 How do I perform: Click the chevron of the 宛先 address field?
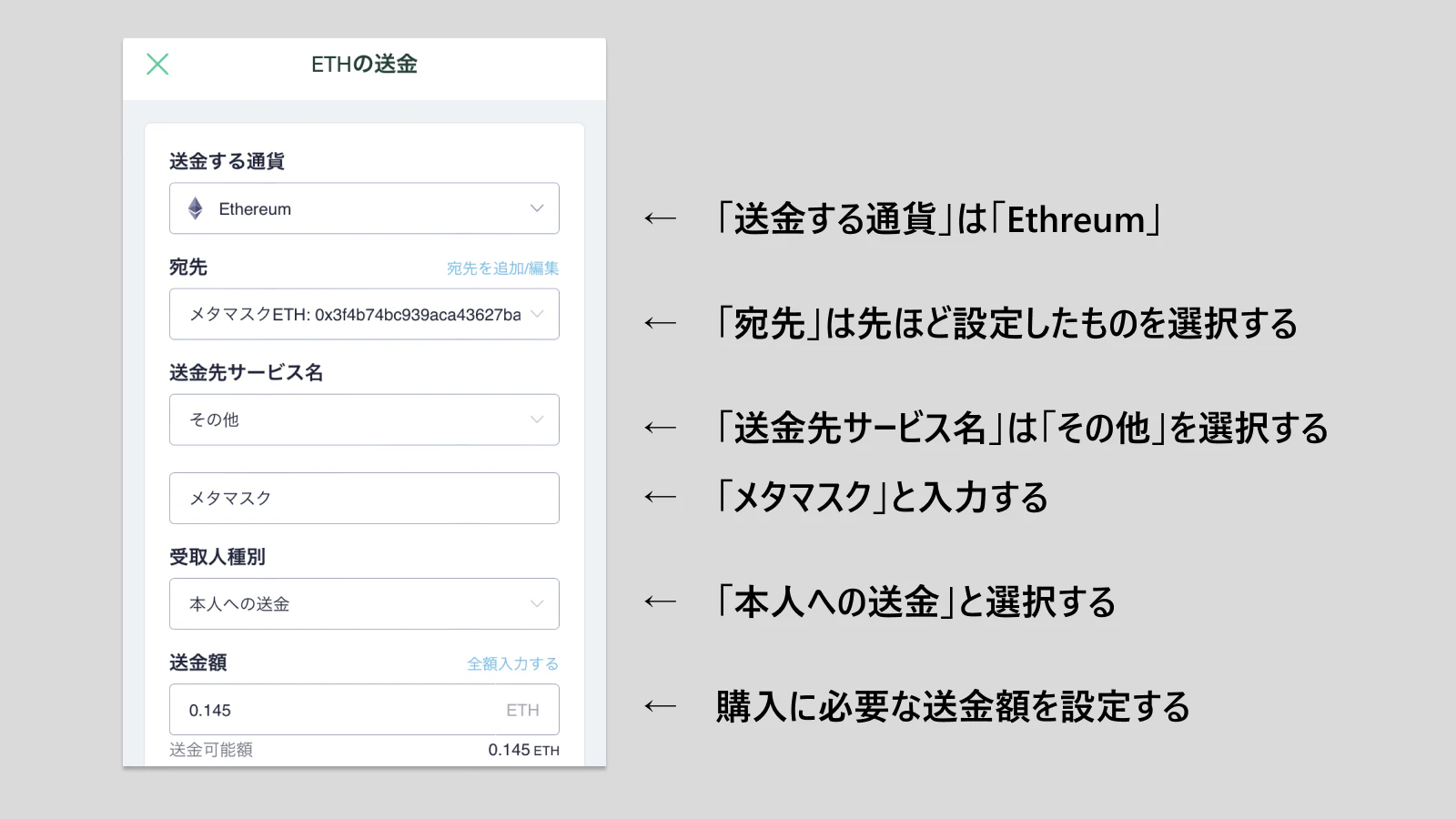537,314
